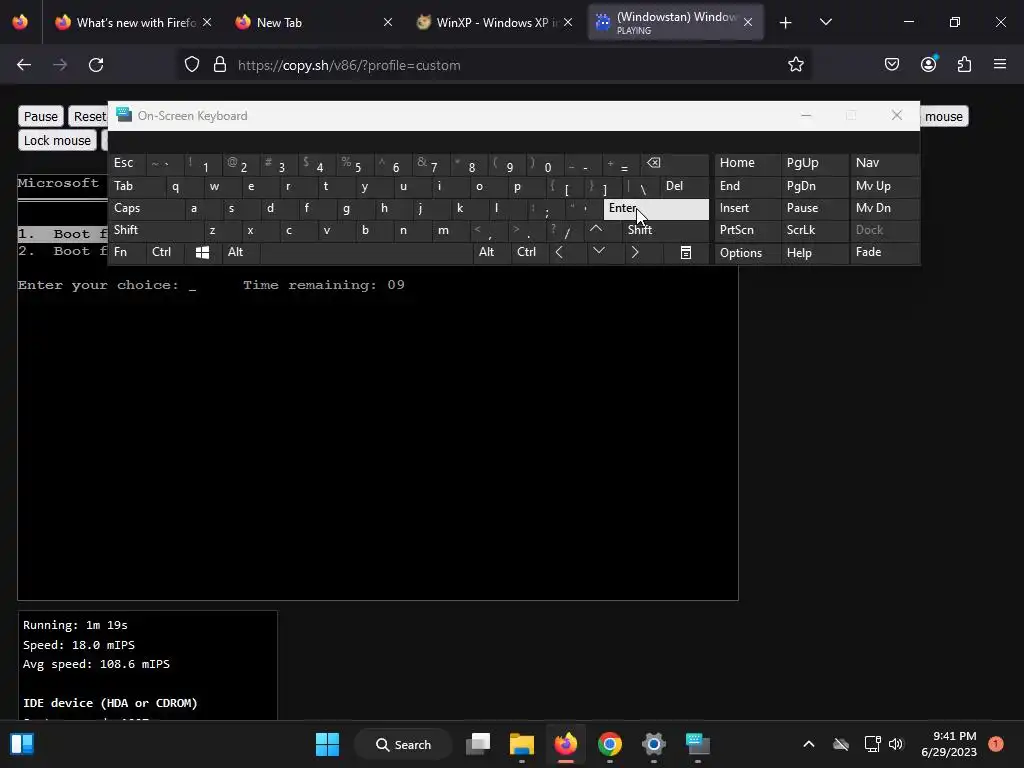Click the Windows logo key on the On-Screen Keyboard
1024x768 pixels.
[202, 252]
